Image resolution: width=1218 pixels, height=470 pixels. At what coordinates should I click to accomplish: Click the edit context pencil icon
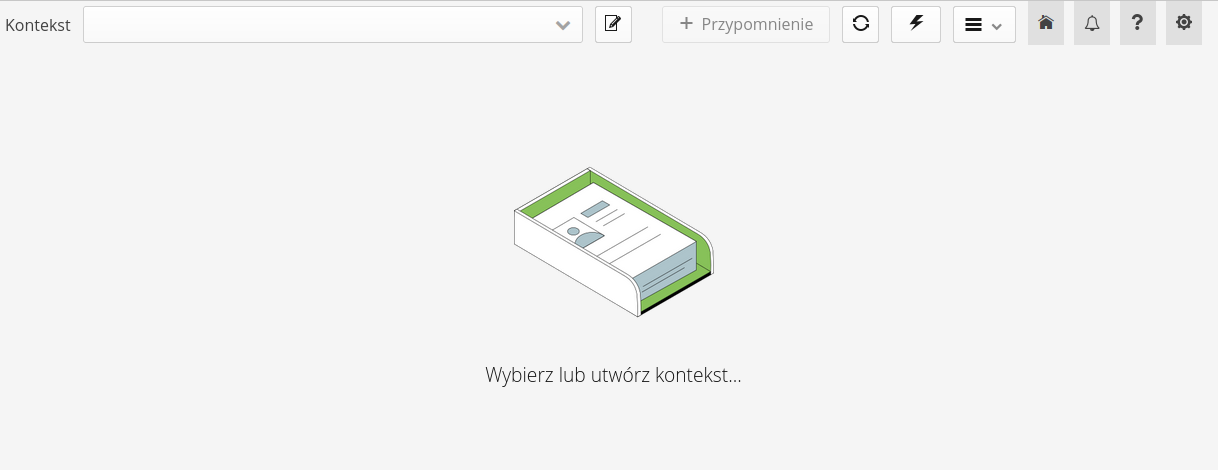point(613,24)
